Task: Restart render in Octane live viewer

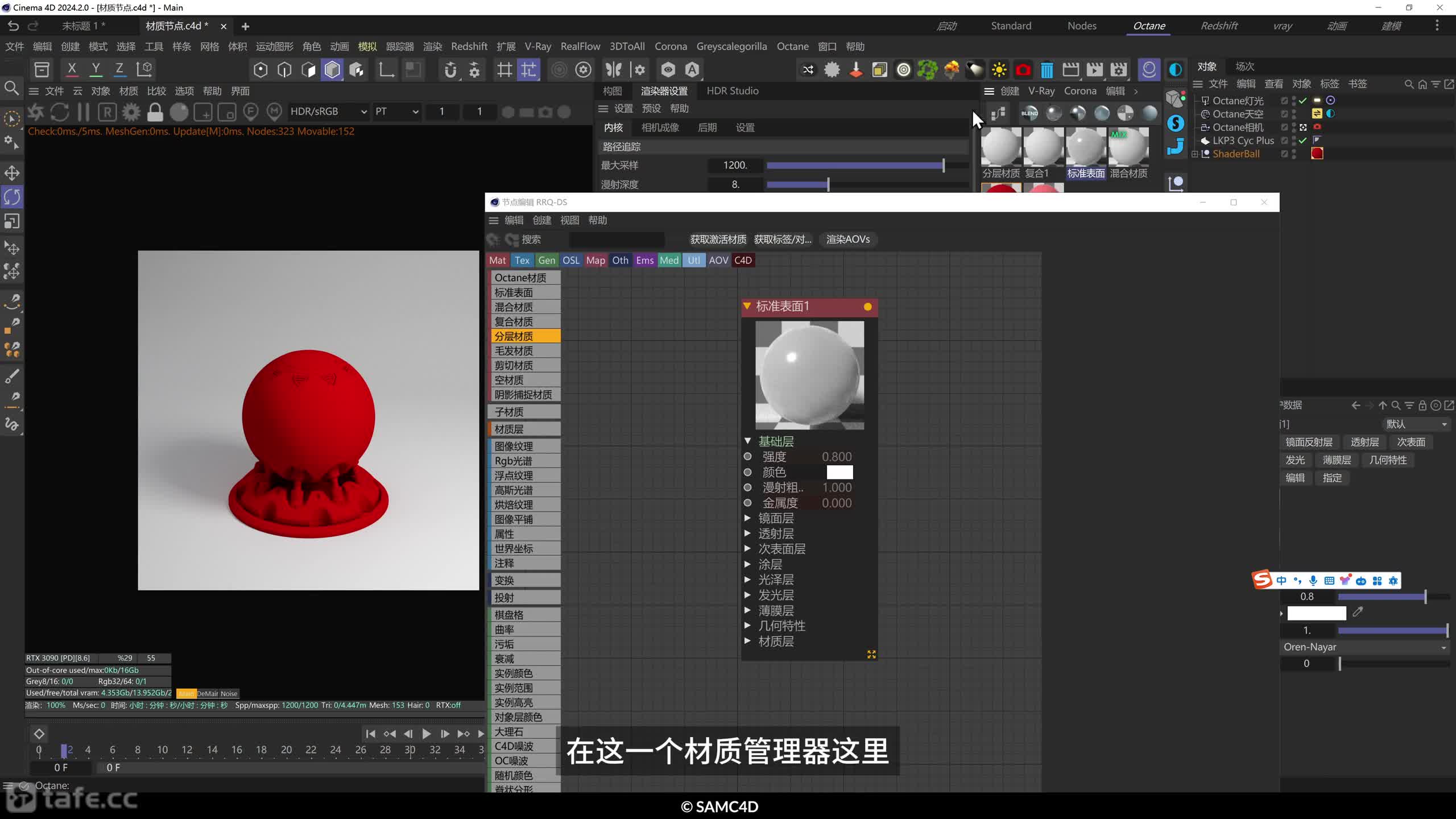Action: click(60, 112)
